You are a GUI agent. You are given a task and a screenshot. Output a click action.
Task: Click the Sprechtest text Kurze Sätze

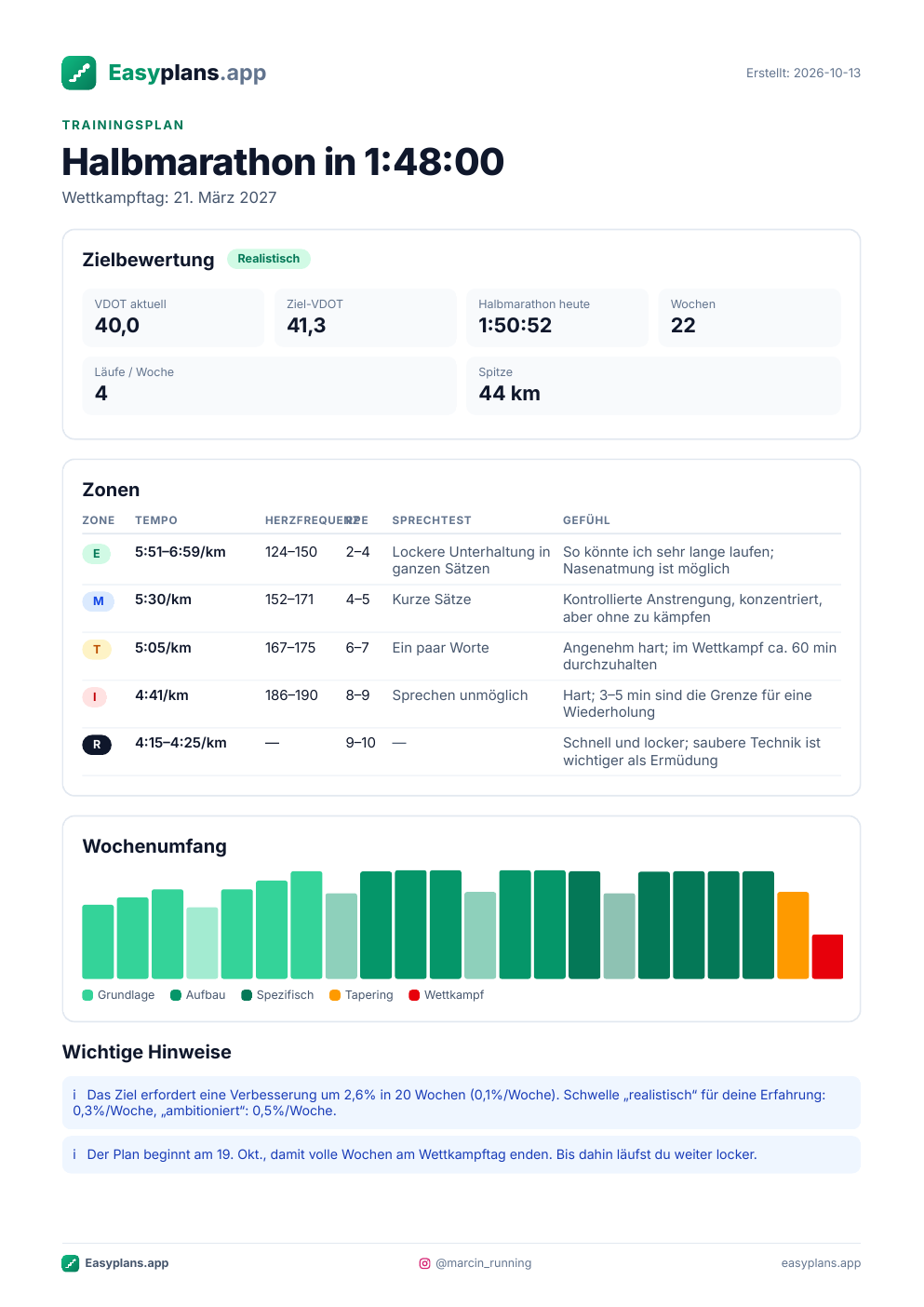432,600
